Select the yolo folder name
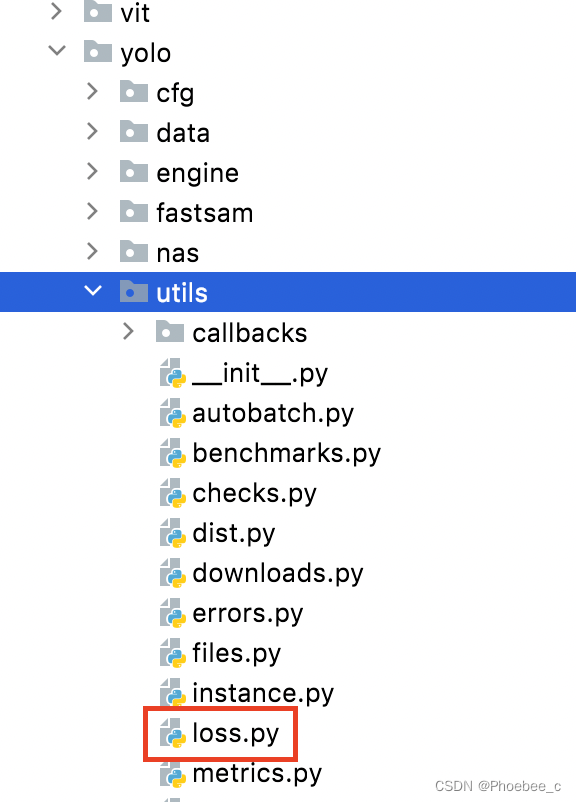576x802 pixels. pos(146,54)
